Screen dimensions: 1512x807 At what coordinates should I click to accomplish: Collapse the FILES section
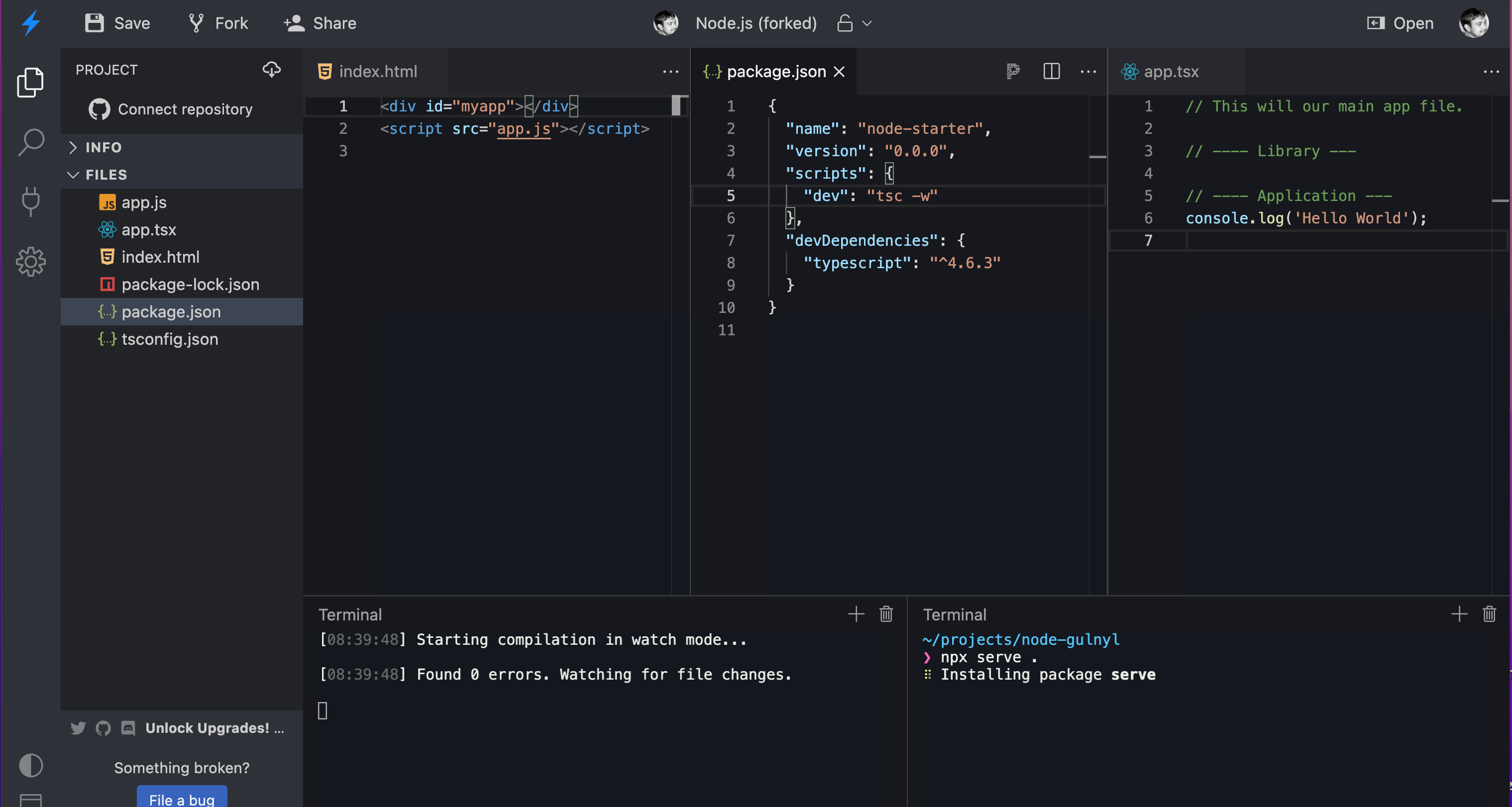coord(106,174)
